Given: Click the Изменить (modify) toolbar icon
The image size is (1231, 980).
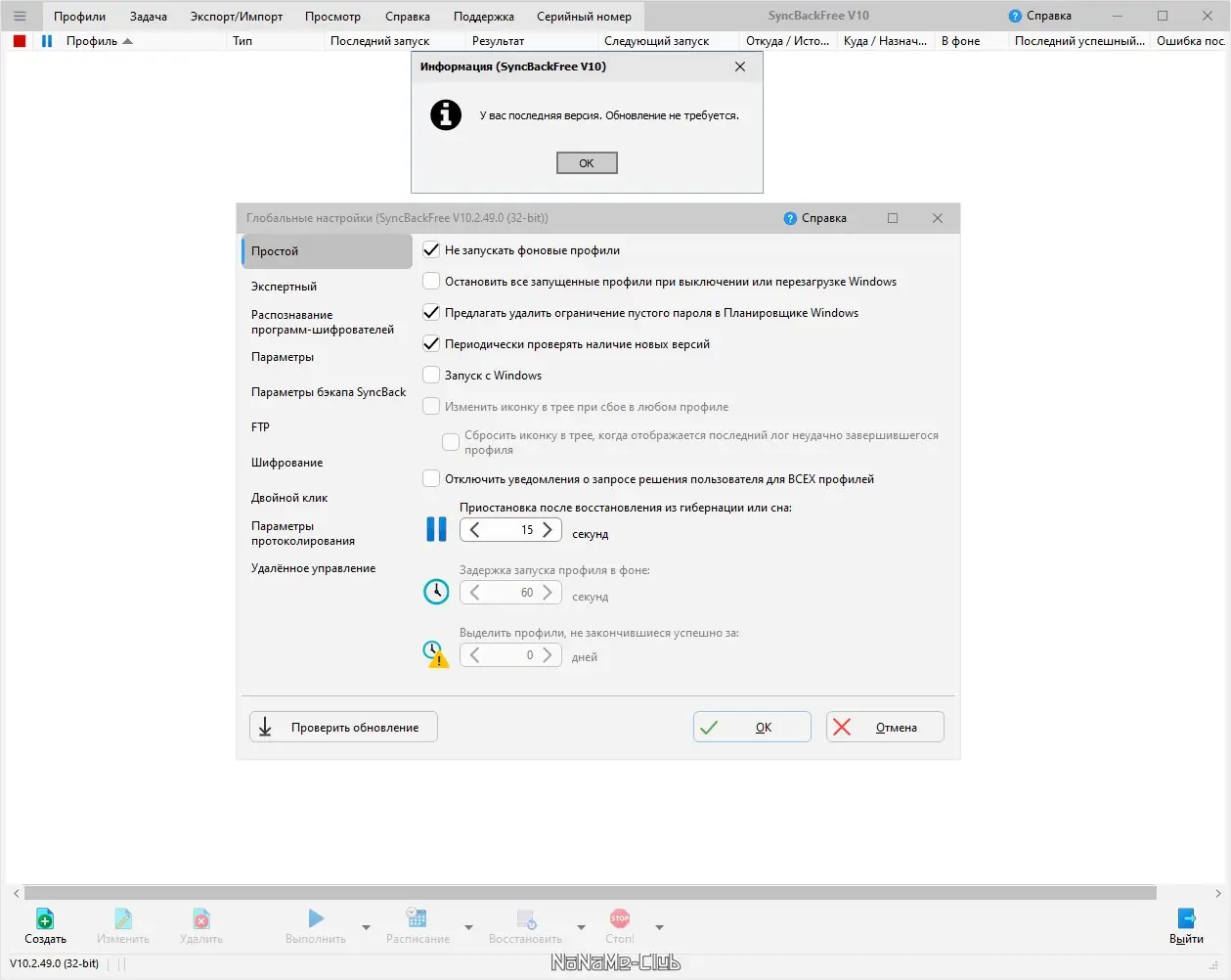Looking at the screenshot, I should [123, 919].
